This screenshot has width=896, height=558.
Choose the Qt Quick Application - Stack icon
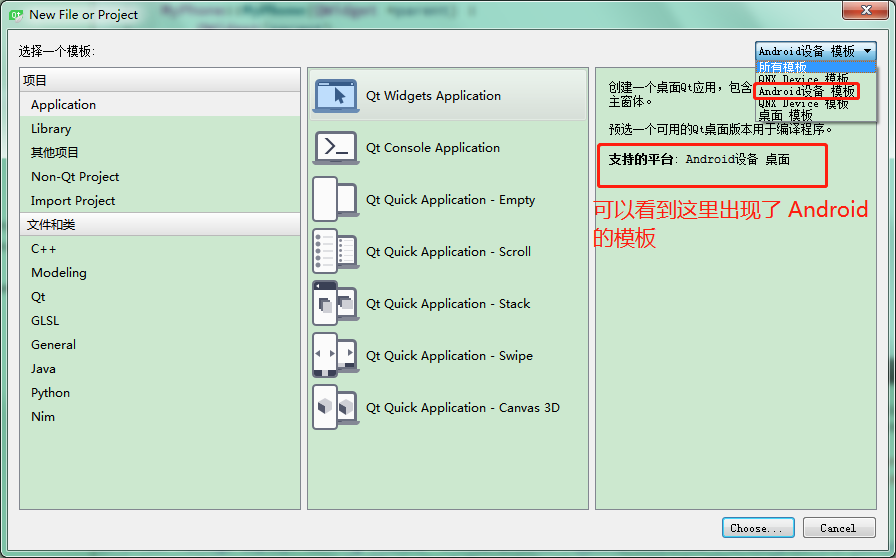tap(336, 304)
